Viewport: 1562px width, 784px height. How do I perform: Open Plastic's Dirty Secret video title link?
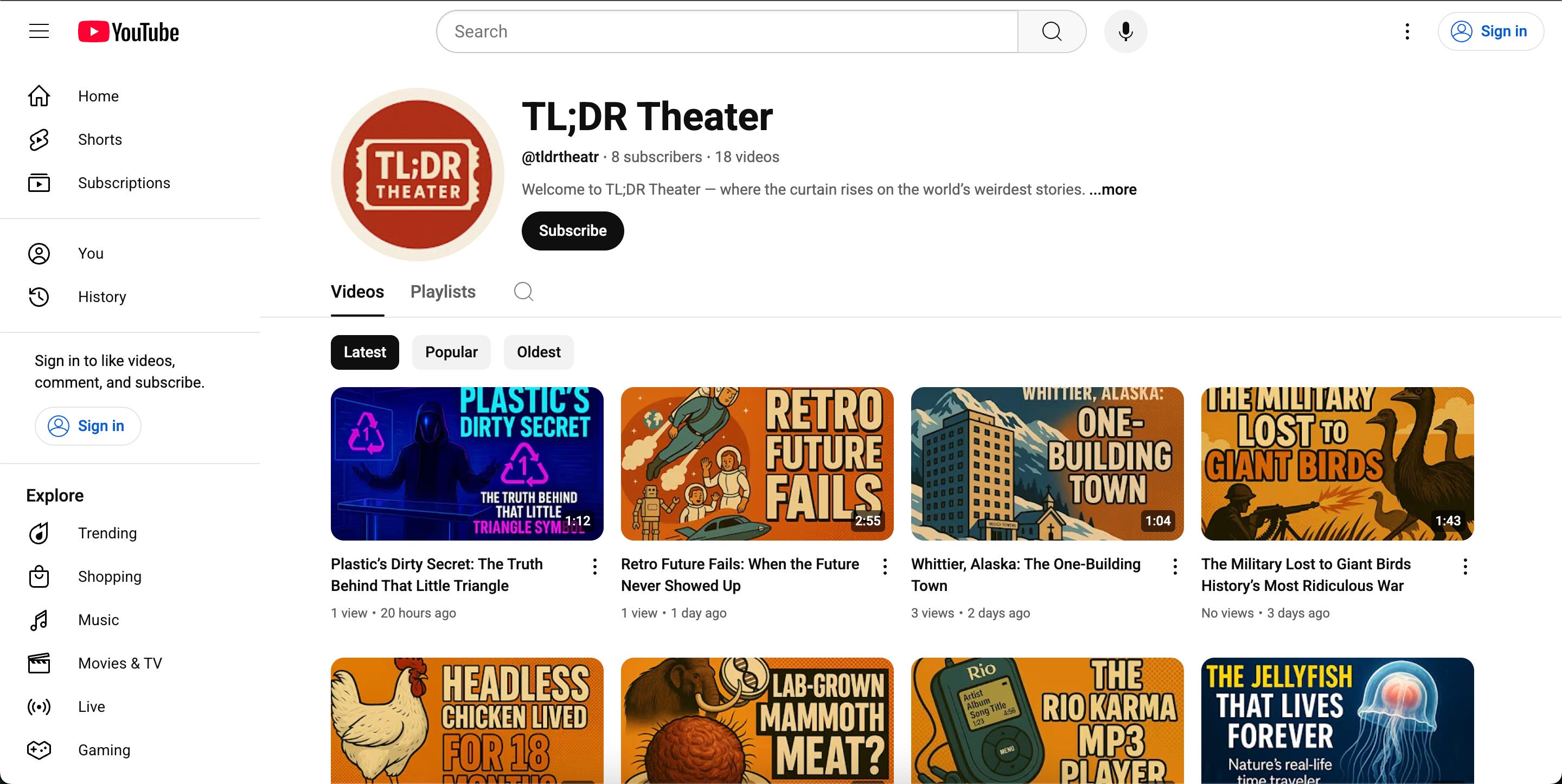pyautogui.click(x=437, y=575)
